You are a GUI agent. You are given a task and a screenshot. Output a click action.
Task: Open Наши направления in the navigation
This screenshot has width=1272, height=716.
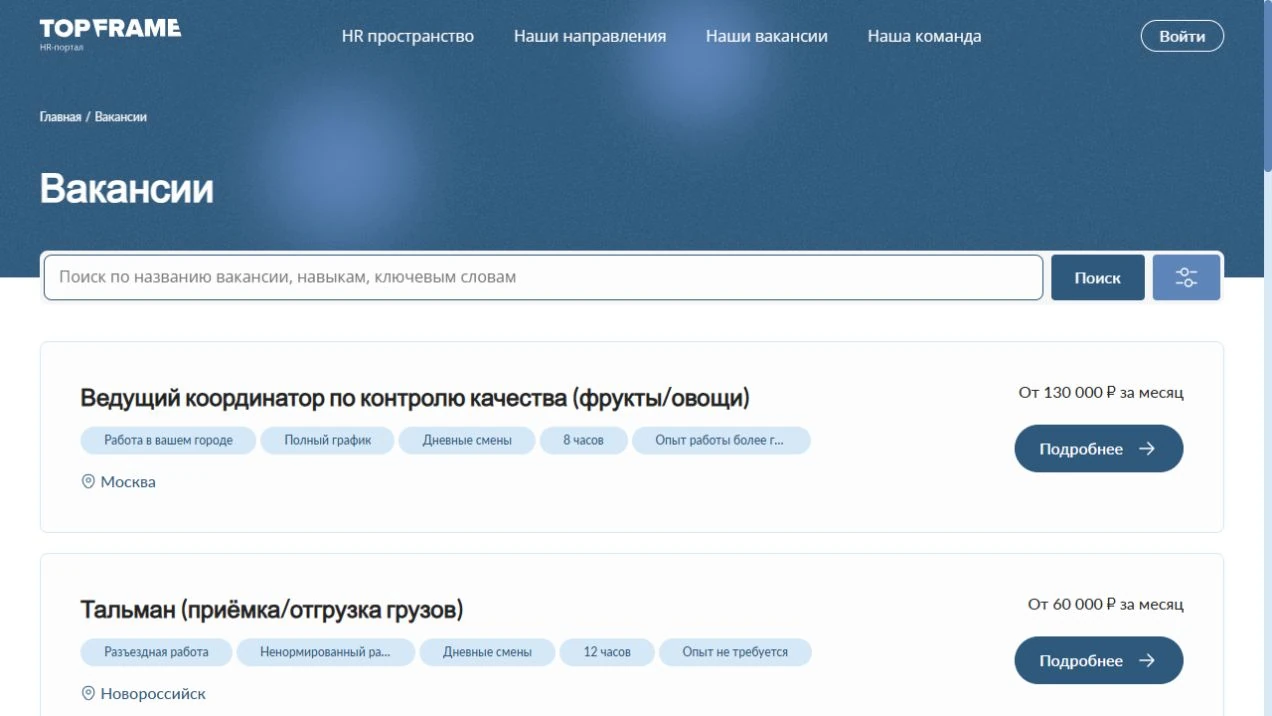coord(590,36)
